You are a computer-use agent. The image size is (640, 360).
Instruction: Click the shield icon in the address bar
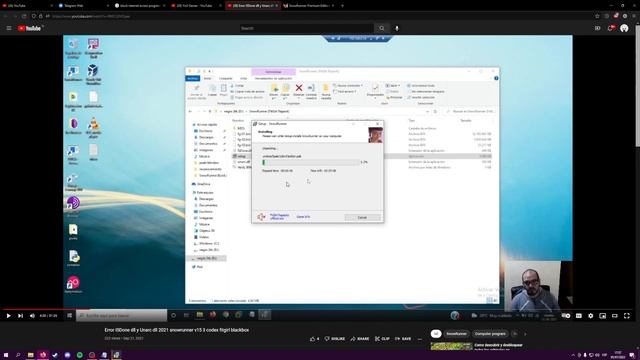point(34,16)
